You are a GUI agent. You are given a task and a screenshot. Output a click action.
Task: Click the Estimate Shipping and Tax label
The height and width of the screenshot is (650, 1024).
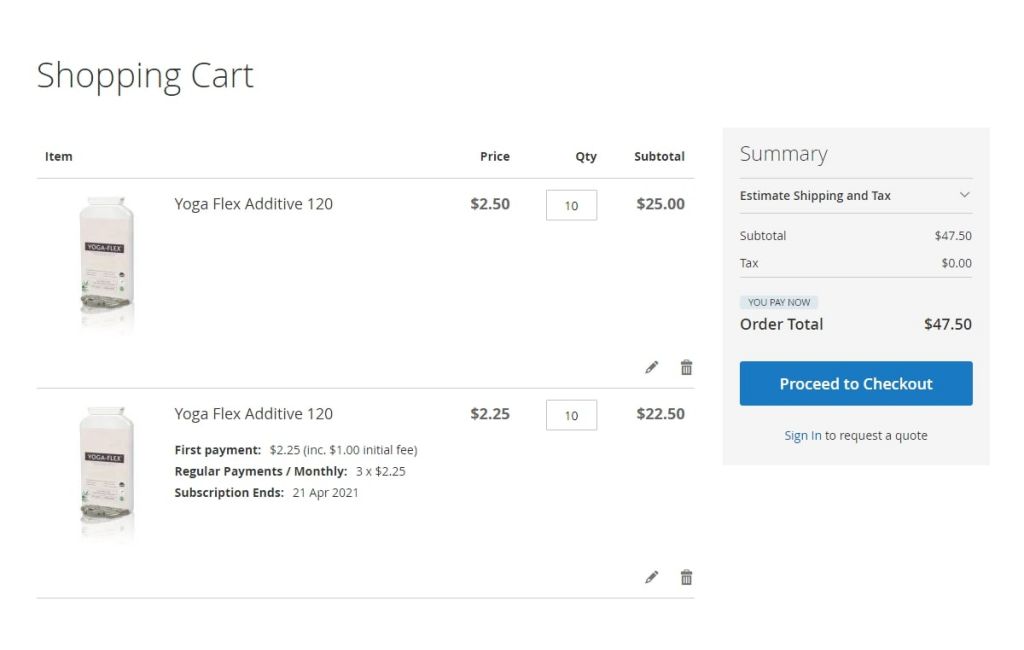point(815,195)
